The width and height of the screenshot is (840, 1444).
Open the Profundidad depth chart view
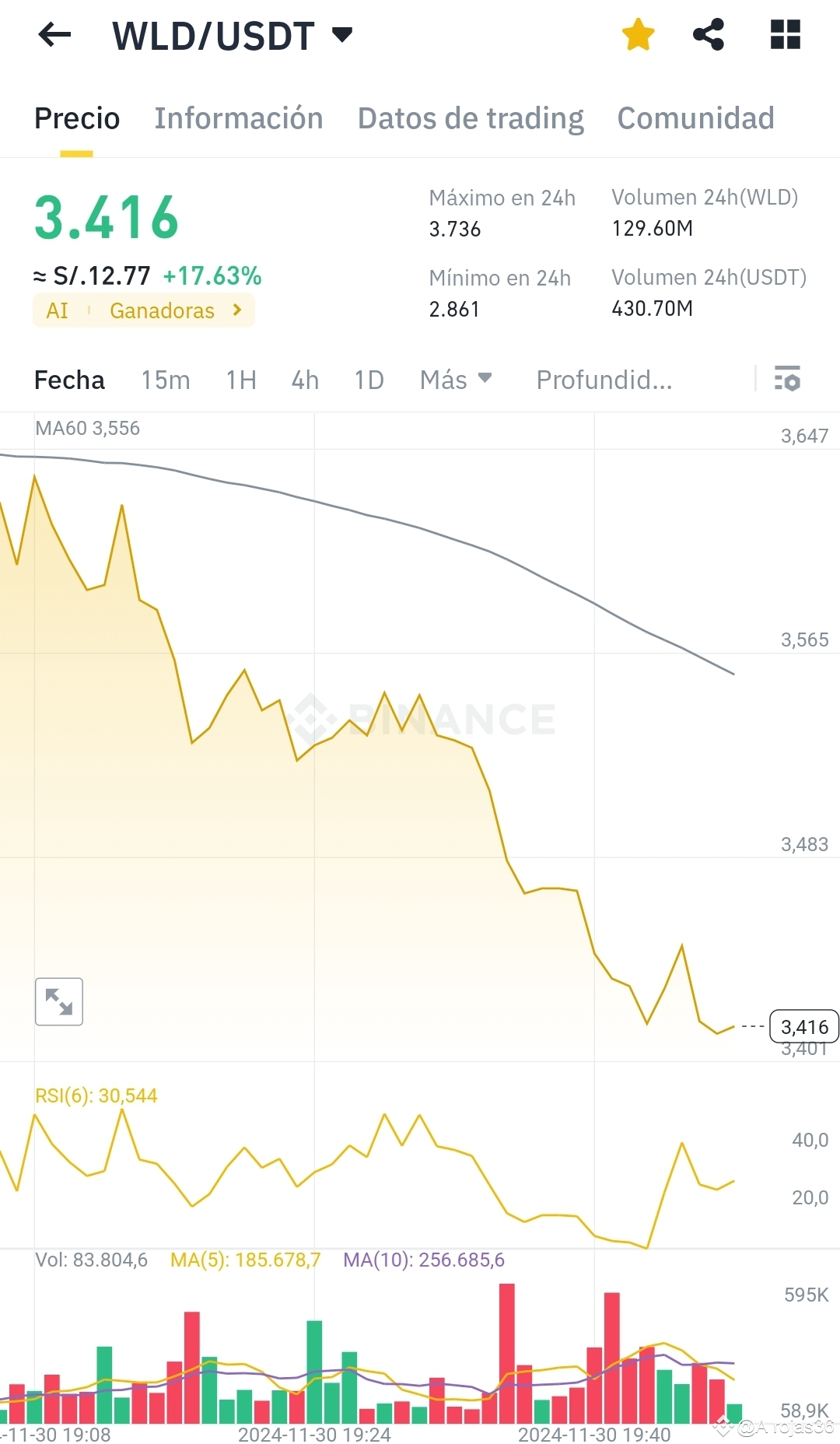tap(604, 380)
